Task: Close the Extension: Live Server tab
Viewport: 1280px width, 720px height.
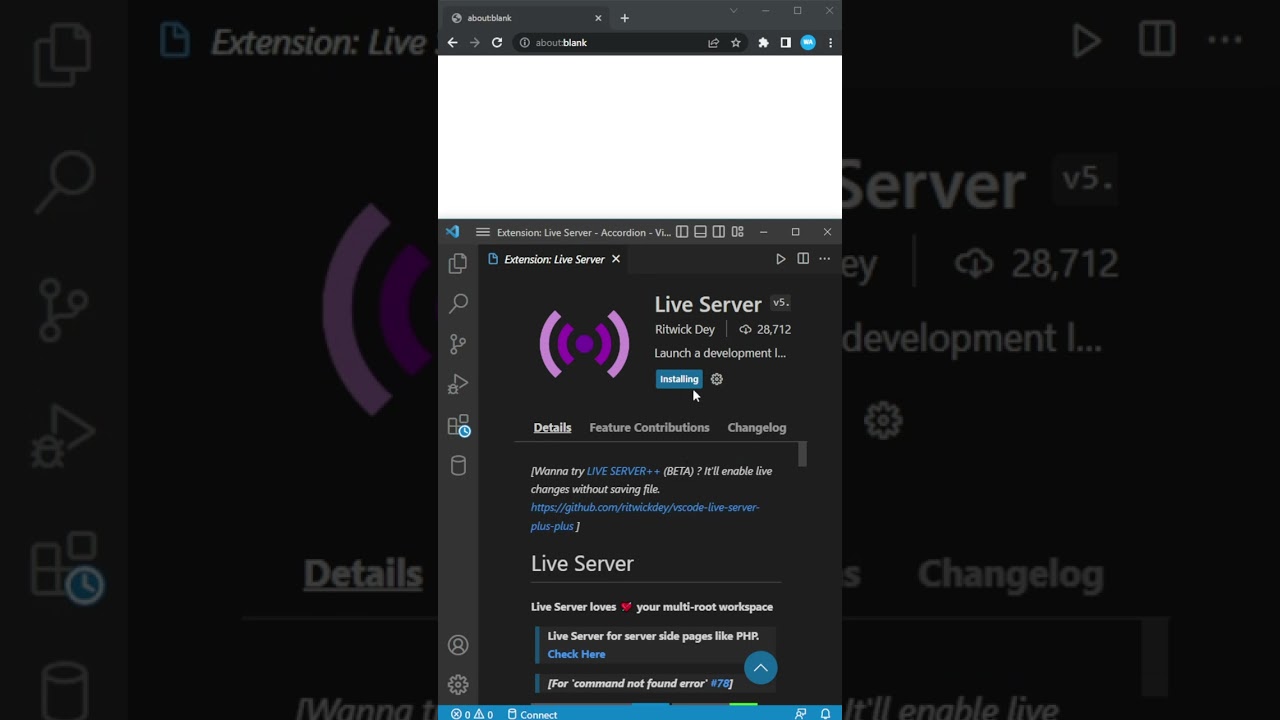Action: (x=616, y=259)
